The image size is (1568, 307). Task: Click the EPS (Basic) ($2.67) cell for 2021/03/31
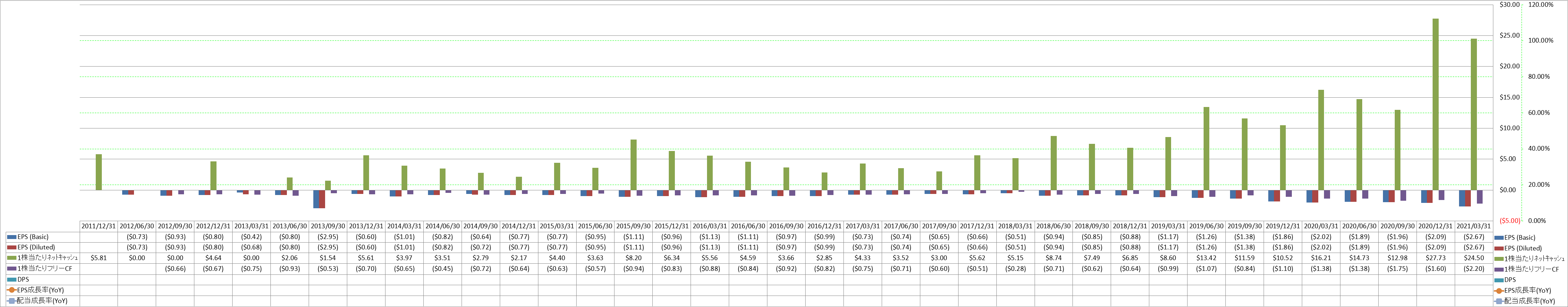tap(1473, 237)
